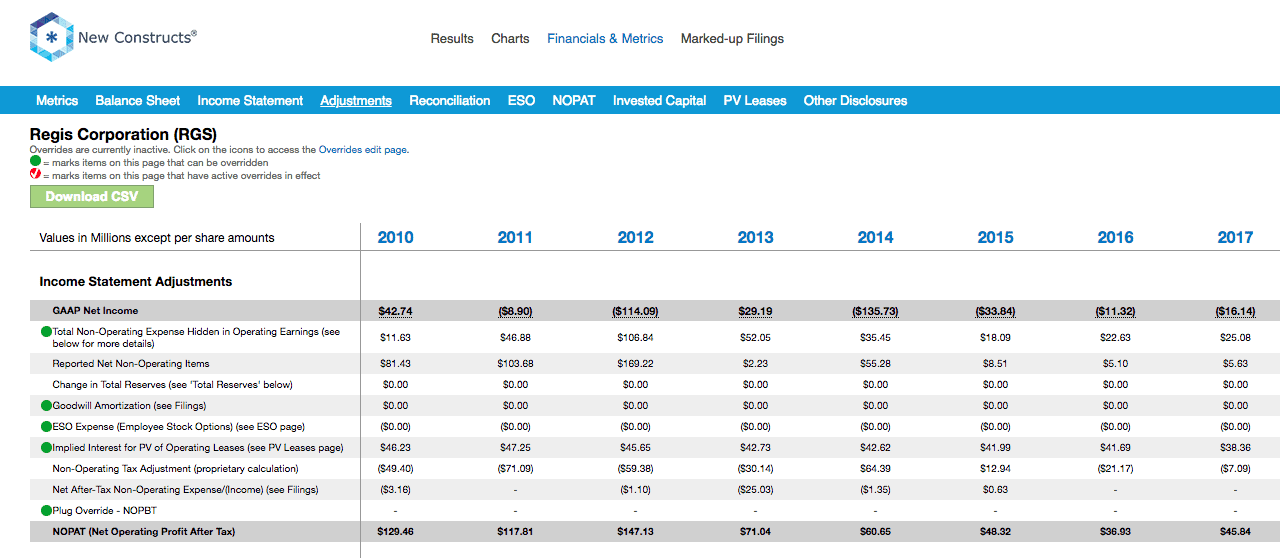Click the New Constructs brand name text
The image size is (1280, 558).
point(135,37)
